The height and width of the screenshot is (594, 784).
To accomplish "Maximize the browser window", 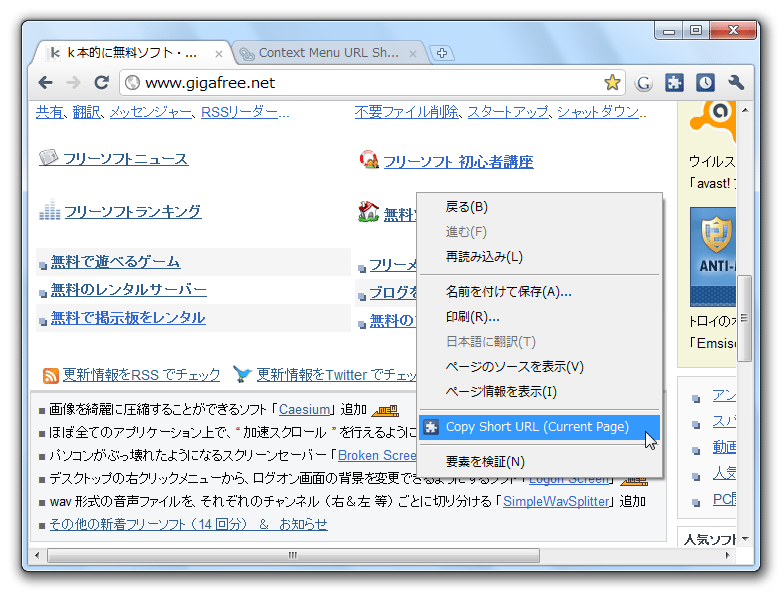I will pyautogui.click(x=696, y=30).
